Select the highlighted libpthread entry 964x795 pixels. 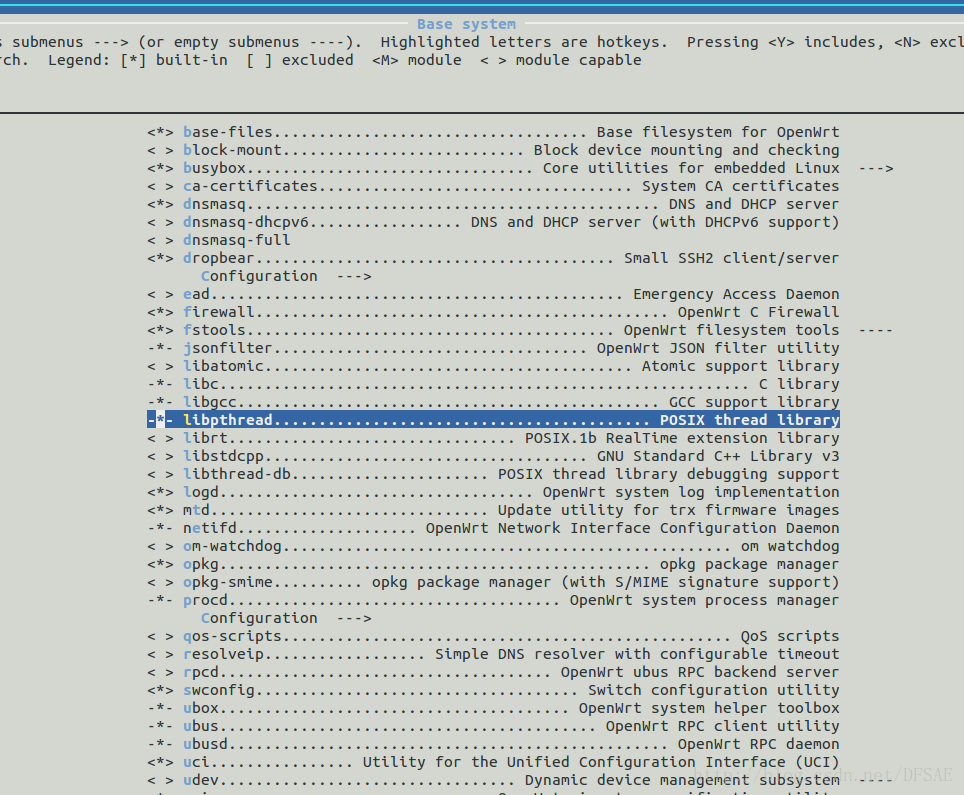point(493,420)
